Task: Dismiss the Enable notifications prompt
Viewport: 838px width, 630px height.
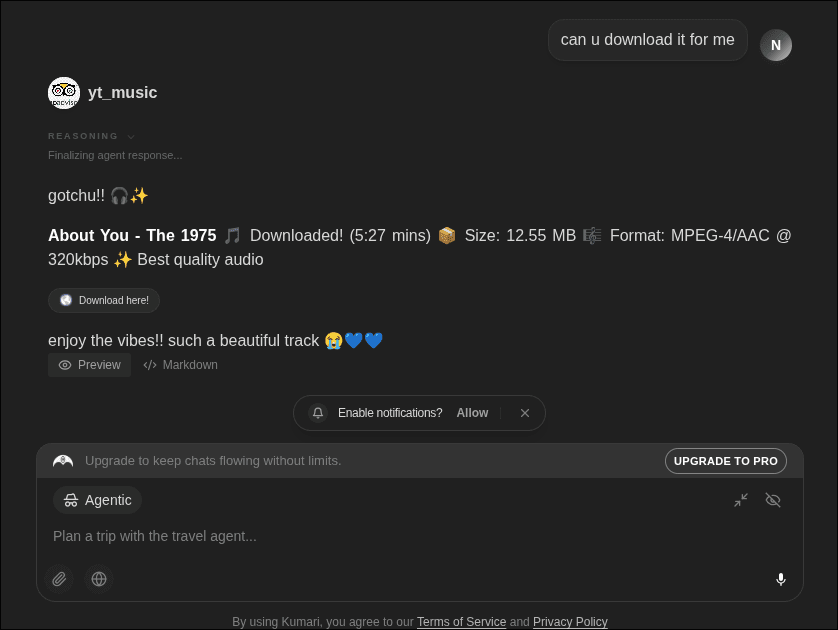Action: 525,413
